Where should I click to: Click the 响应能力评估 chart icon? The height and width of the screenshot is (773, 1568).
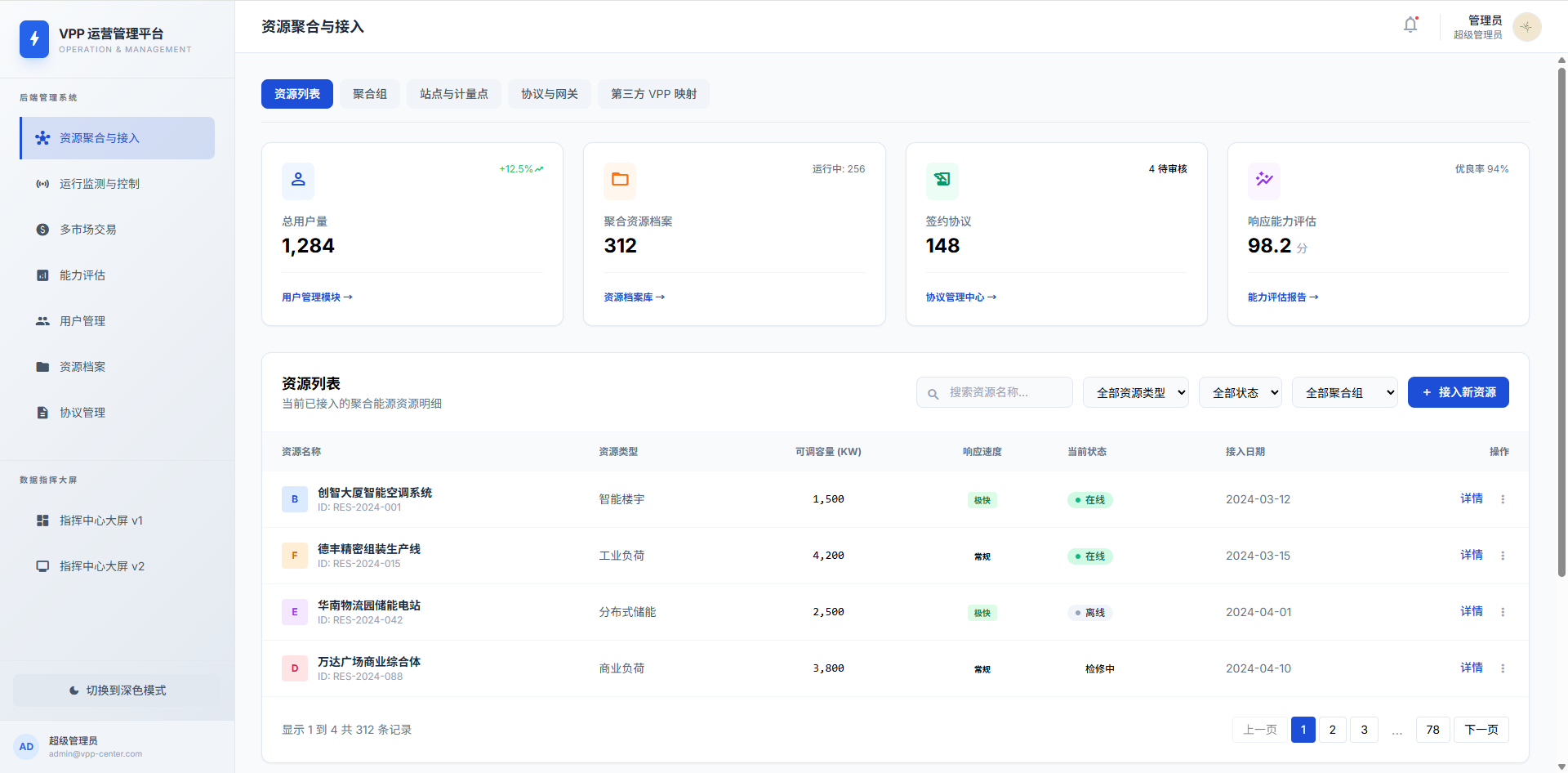pos(1264,180)
